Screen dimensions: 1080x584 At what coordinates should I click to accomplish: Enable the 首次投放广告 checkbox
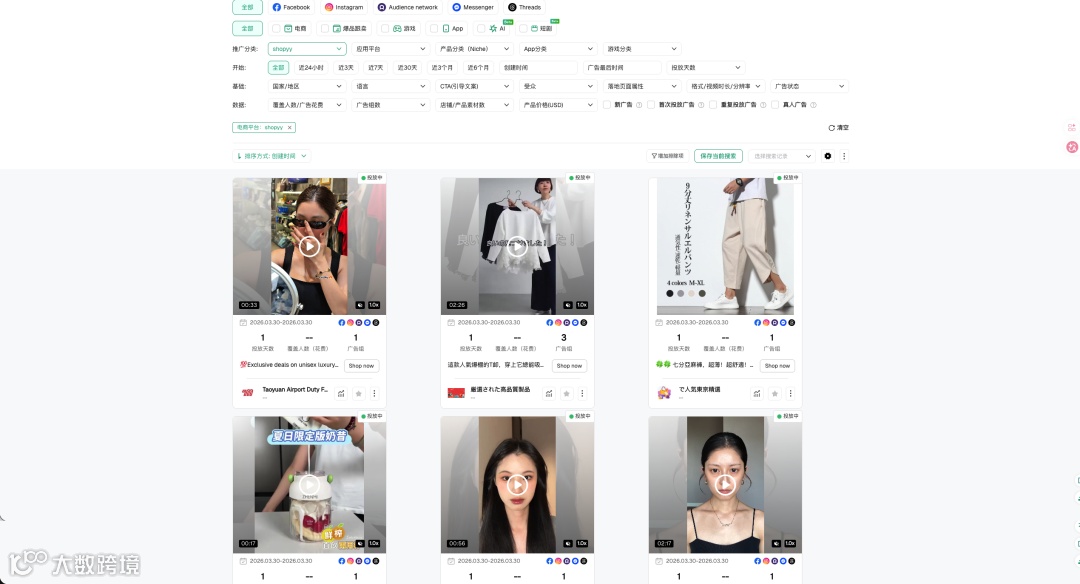(651, 105)
